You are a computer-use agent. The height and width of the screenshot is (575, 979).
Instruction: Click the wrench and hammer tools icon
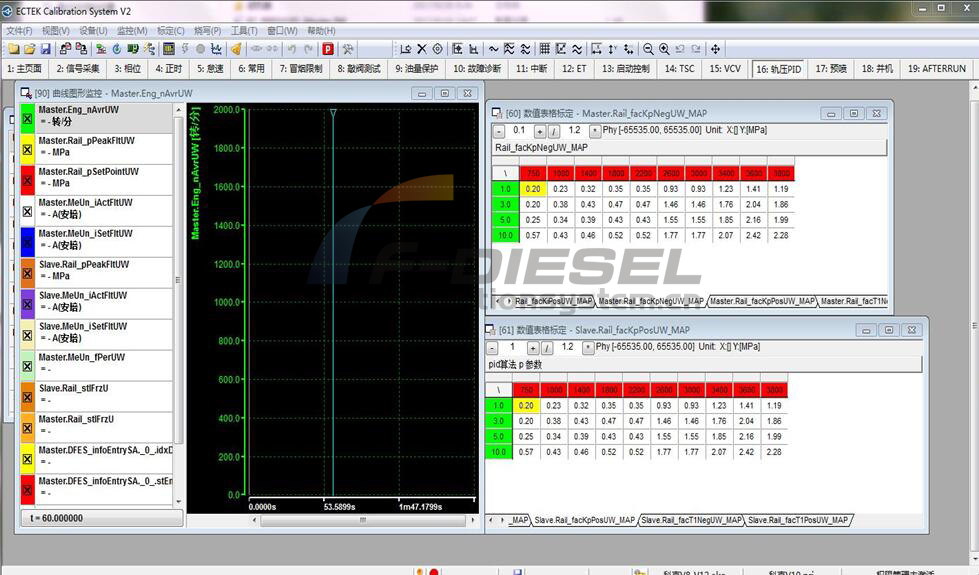(x=348, y=49)
